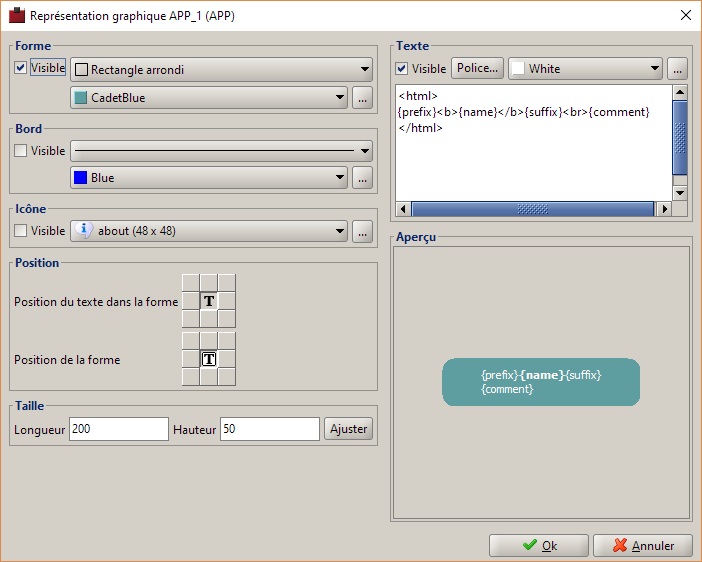Select center T cell of shape position grid
702x562 pixels.
click(209, 359)
